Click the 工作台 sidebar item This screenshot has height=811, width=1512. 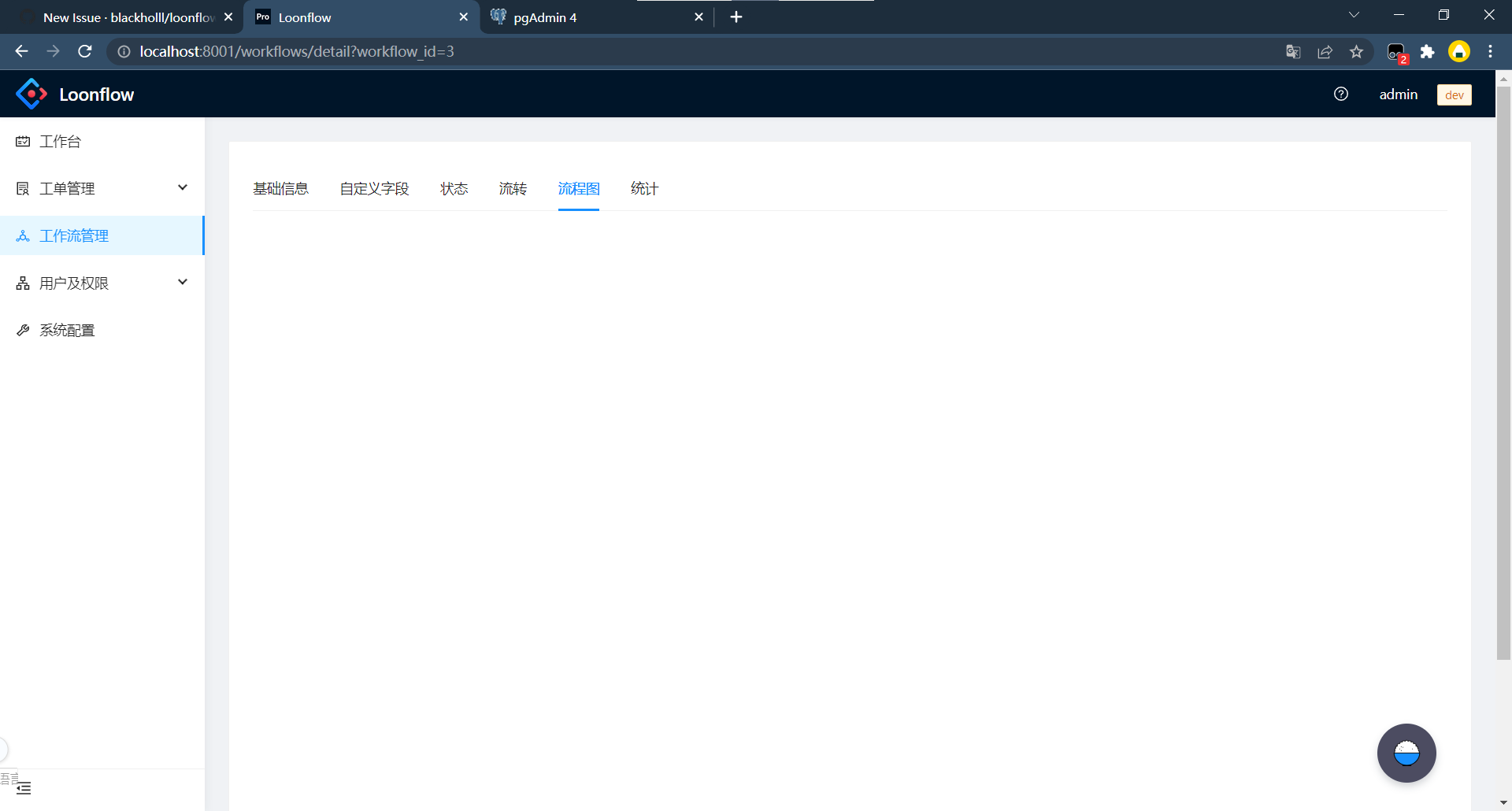pos(102,141)
